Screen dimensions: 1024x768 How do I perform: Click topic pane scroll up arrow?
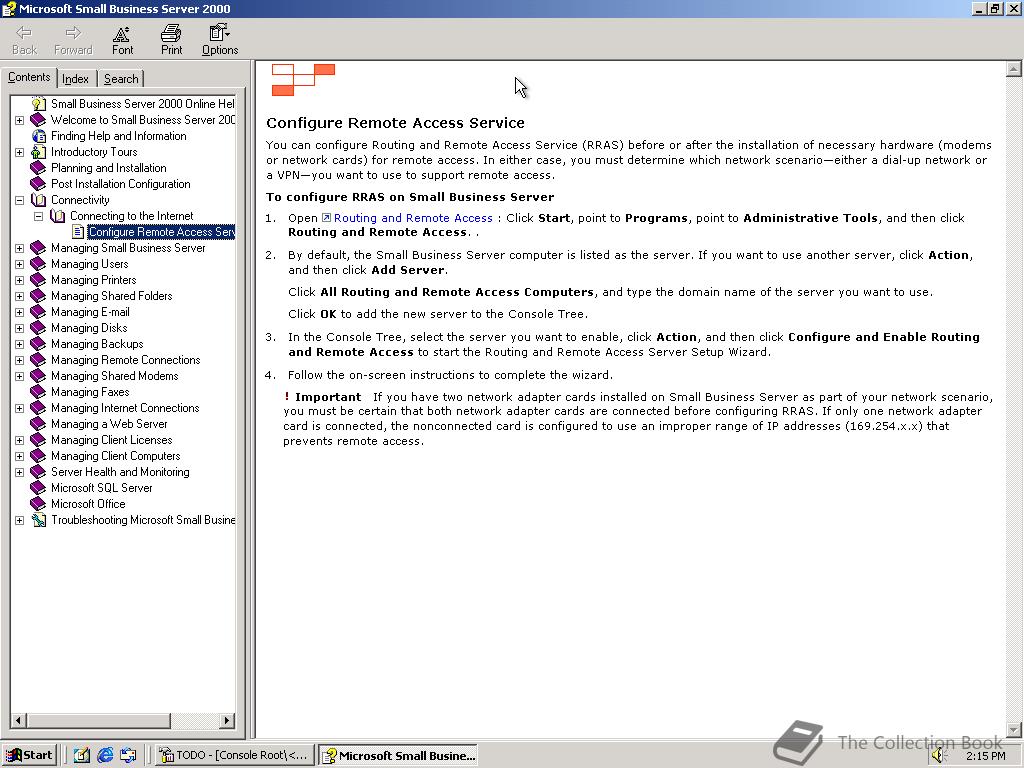pyautogui.click(x=1014, y=69)
